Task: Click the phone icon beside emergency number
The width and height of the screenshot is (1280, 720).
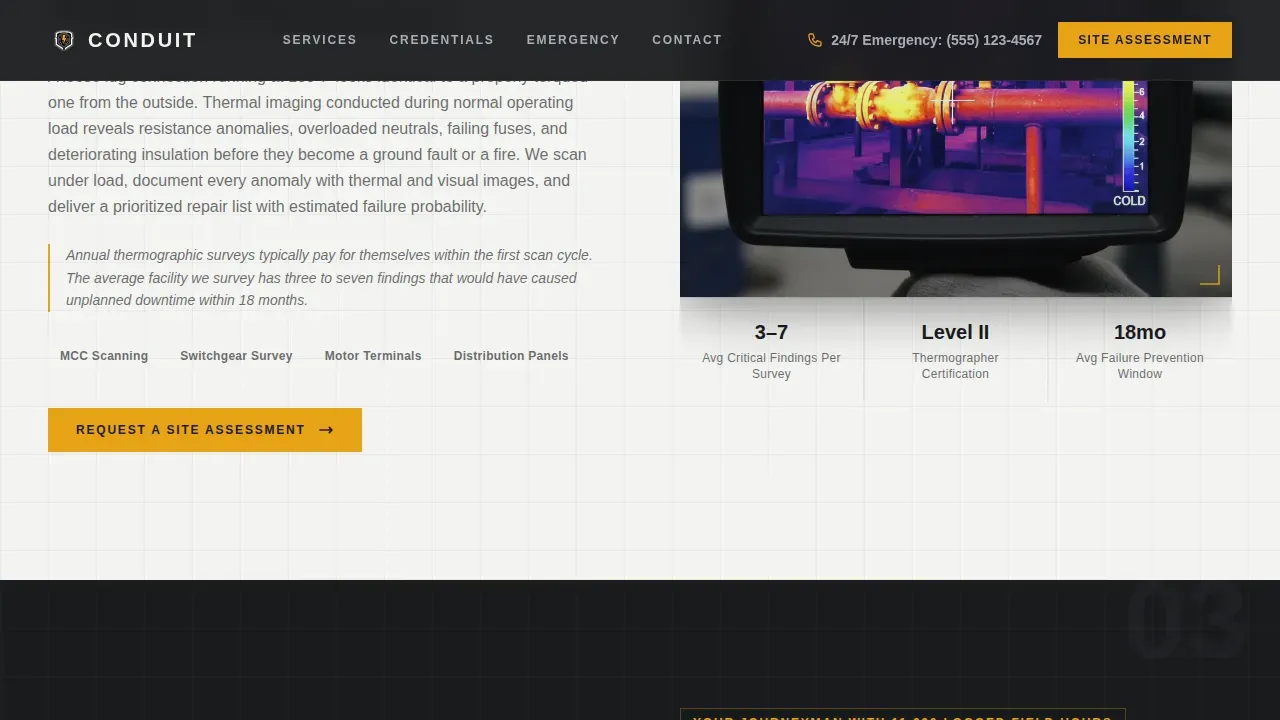Action: pos(815,40)
